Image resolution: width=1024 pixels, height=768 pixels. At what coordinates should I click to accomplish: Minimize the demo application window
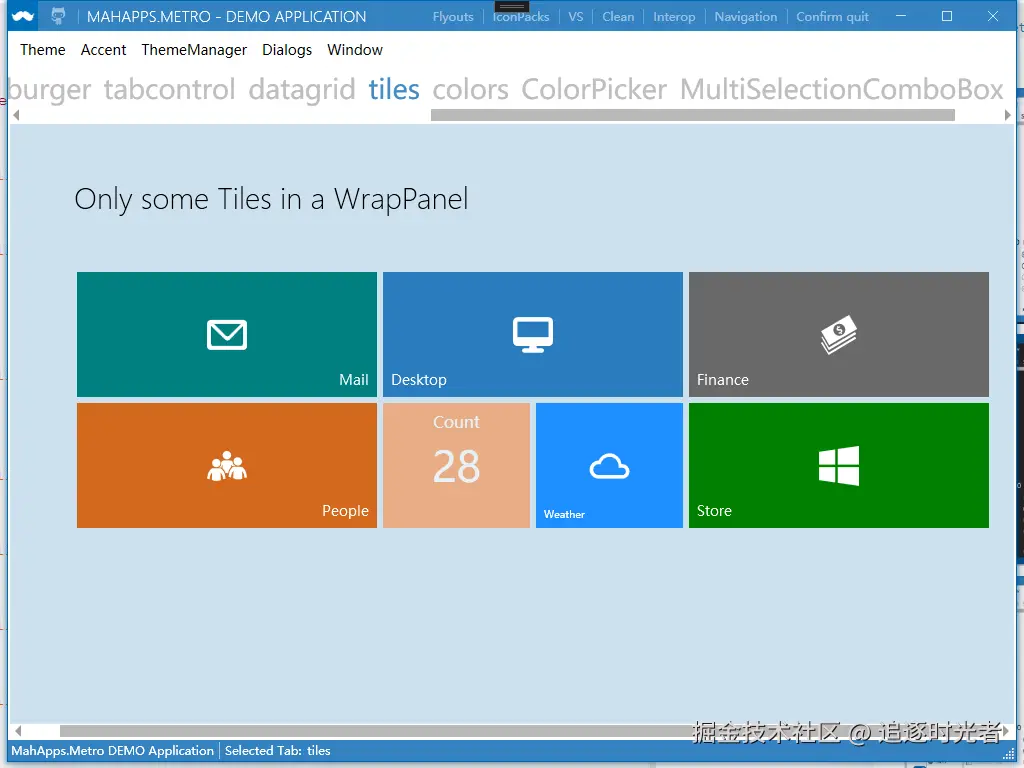click(901, 16)
